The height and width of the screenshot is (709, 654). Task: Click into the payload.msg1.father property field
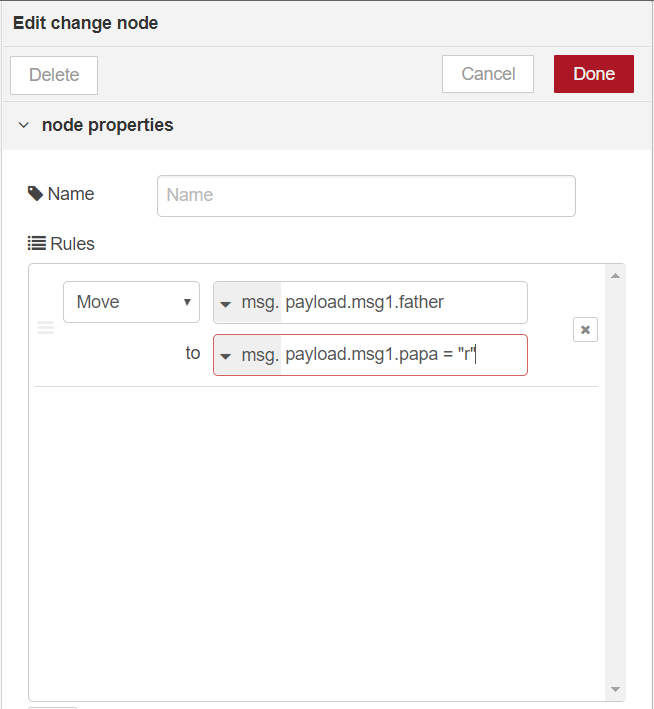pyautogui.click(x=403, y=303)
